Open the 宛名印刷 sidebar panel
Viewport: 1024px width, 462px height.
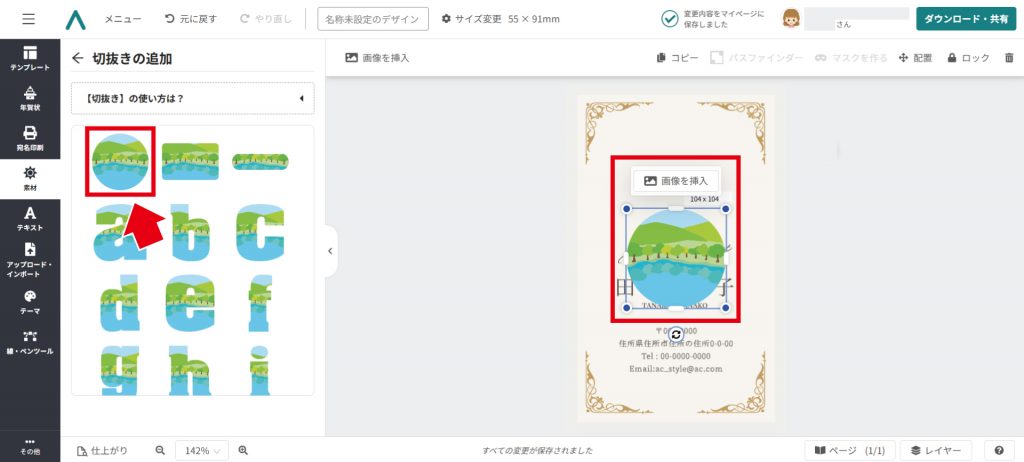coord(30,138)
